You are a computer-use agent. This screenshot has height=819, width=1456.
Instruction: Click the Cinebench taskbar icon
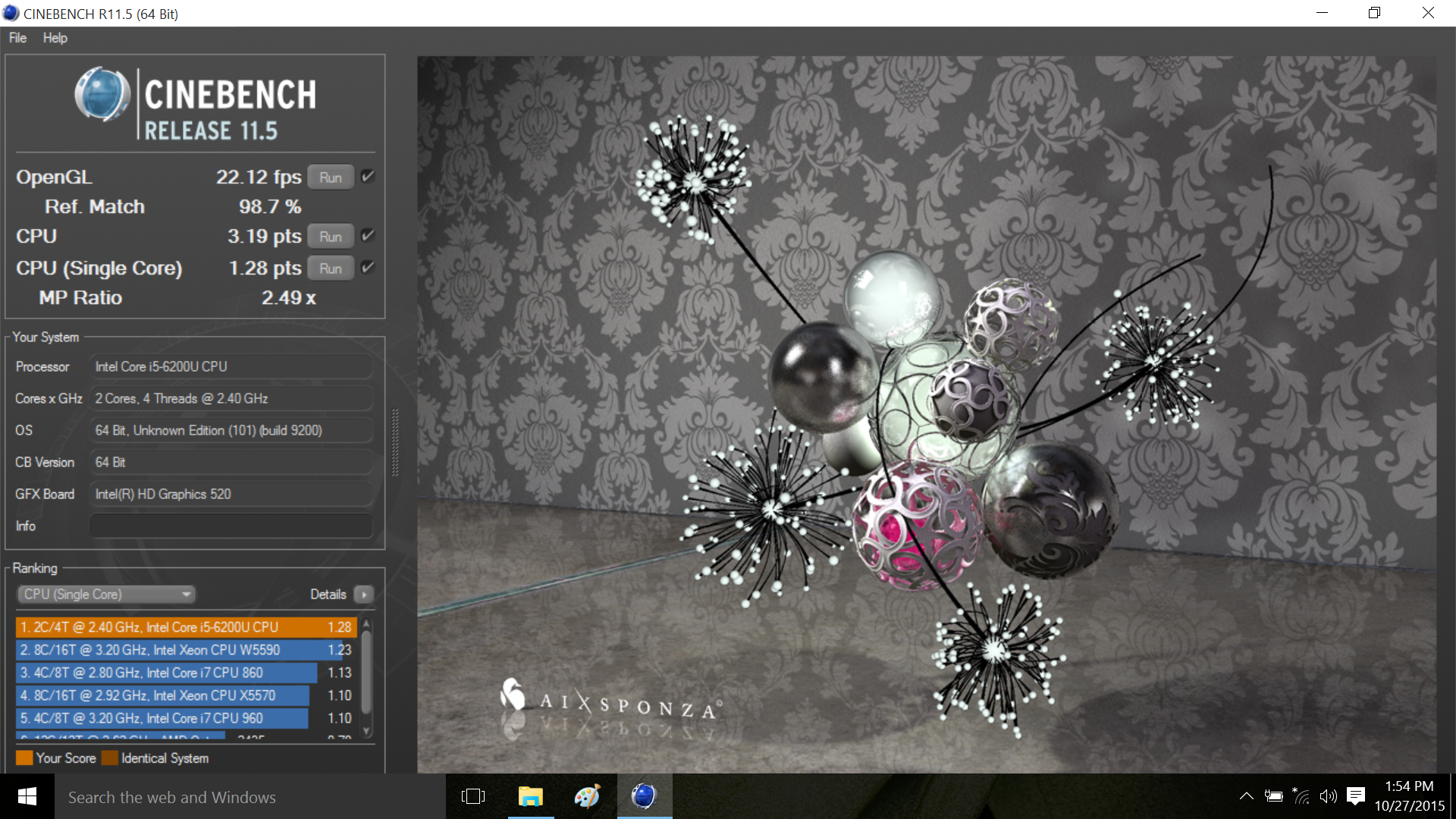coord(644,796)
